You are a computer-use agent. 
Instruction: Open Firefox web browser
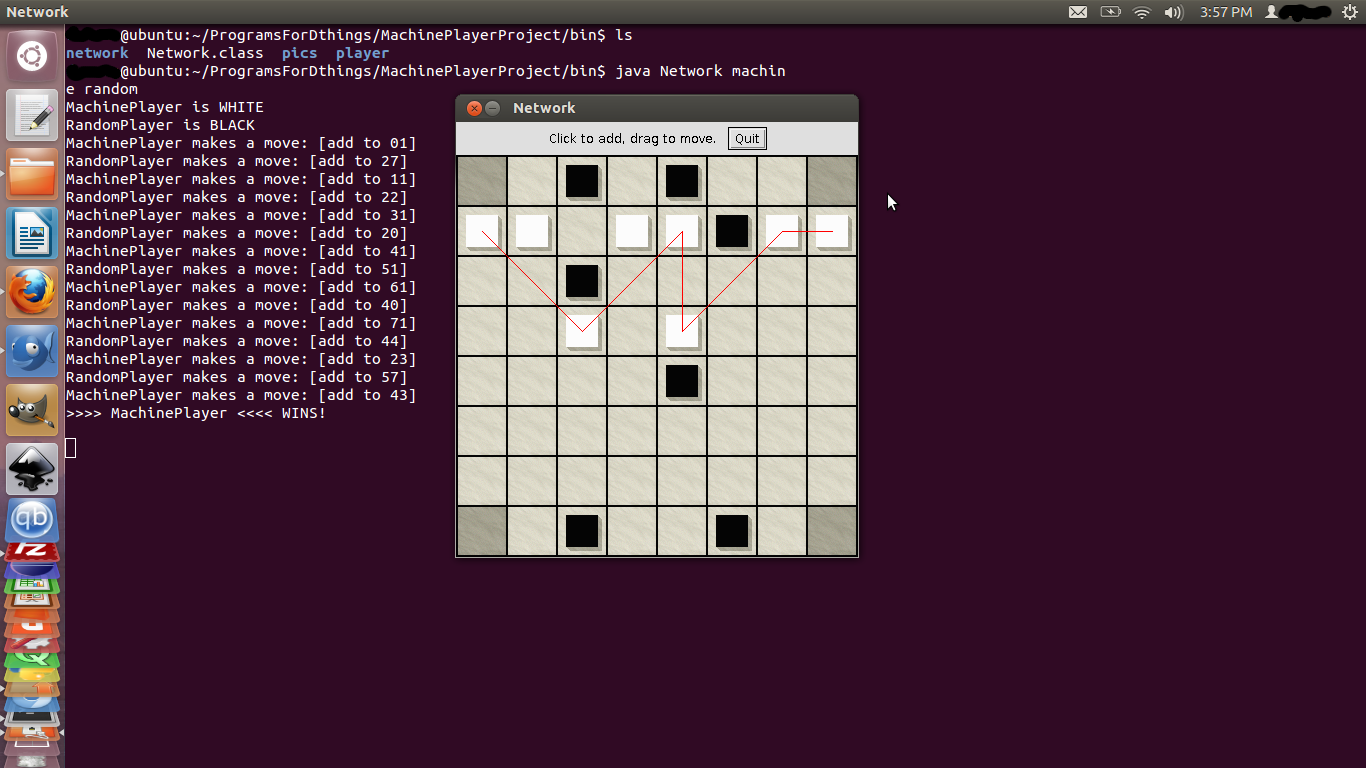(x=32, y=293)
